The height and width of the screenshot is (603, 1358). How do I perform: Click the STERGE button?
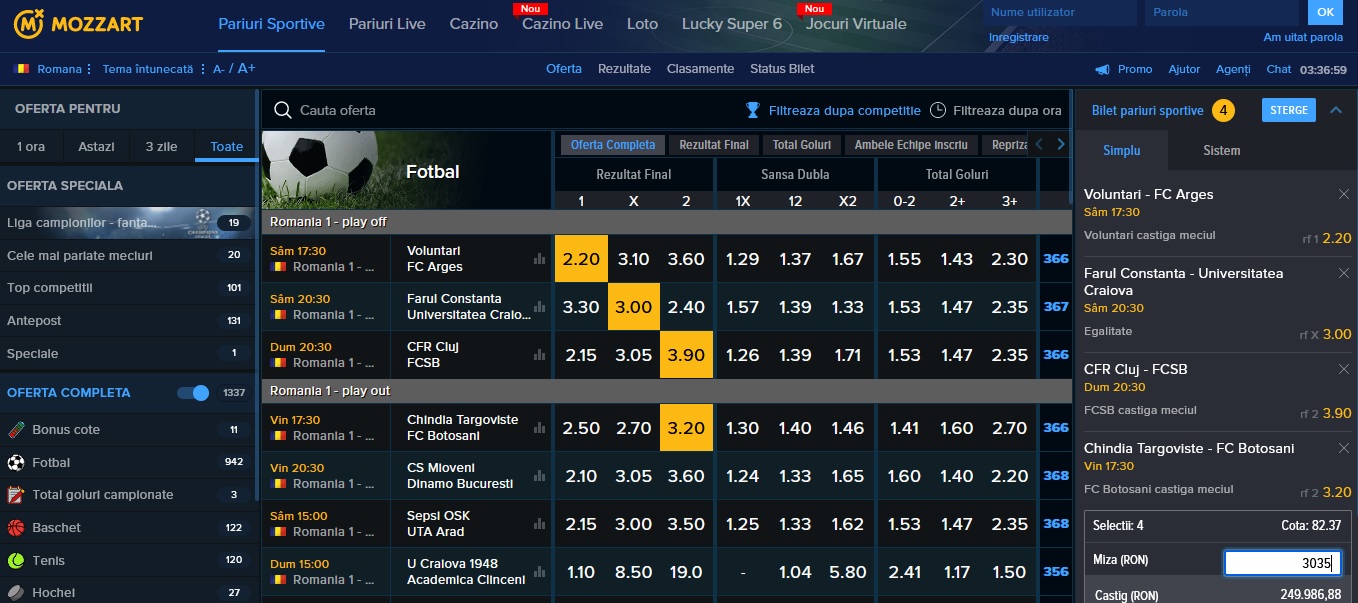(1289, 110)
